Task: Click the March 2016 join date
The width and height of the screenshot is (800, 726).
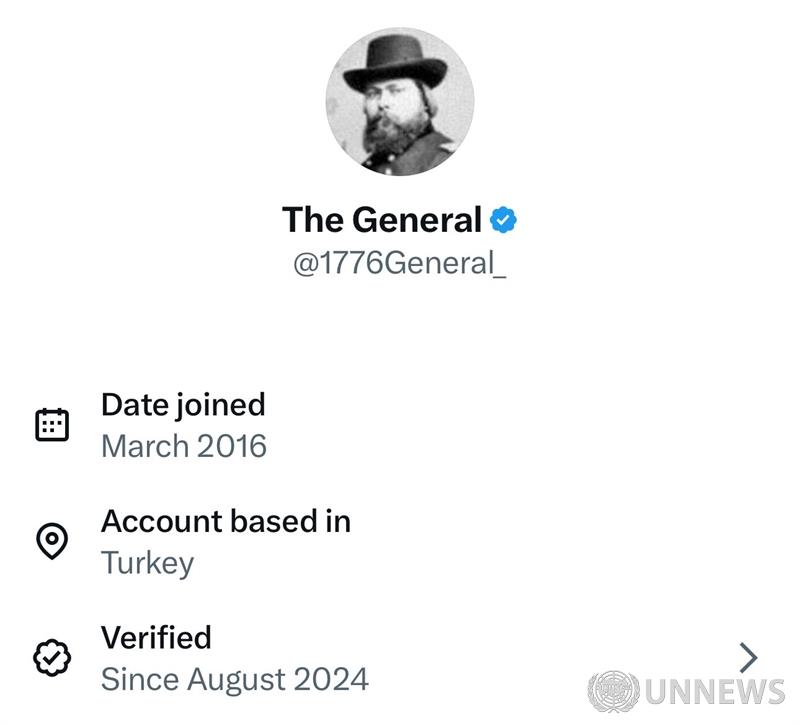Action: 184,446
